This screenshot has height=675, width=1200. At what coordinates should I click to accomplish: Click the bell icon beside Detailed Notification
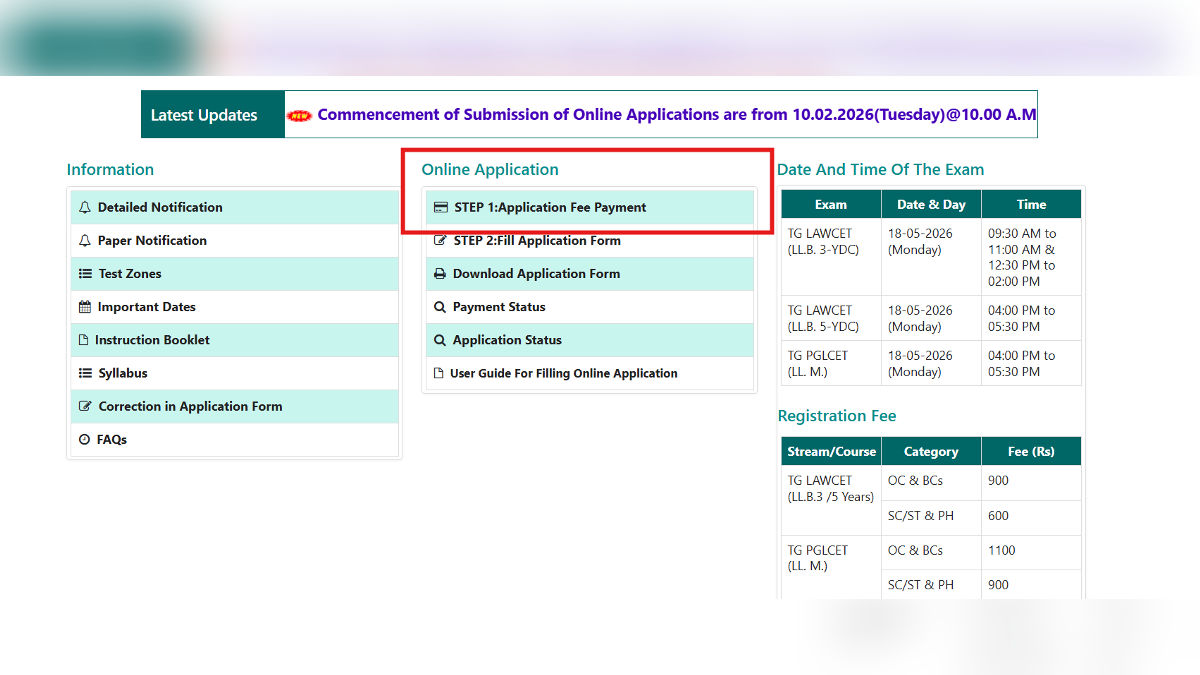[x=85, y=207]
